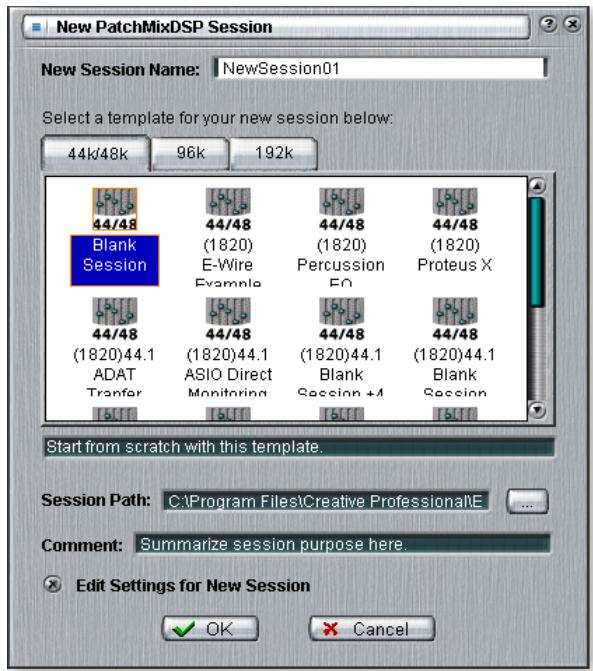Select the last (1820)44.1 Blank Session template icon
593x671 pixels.
[x=455, y=319]
